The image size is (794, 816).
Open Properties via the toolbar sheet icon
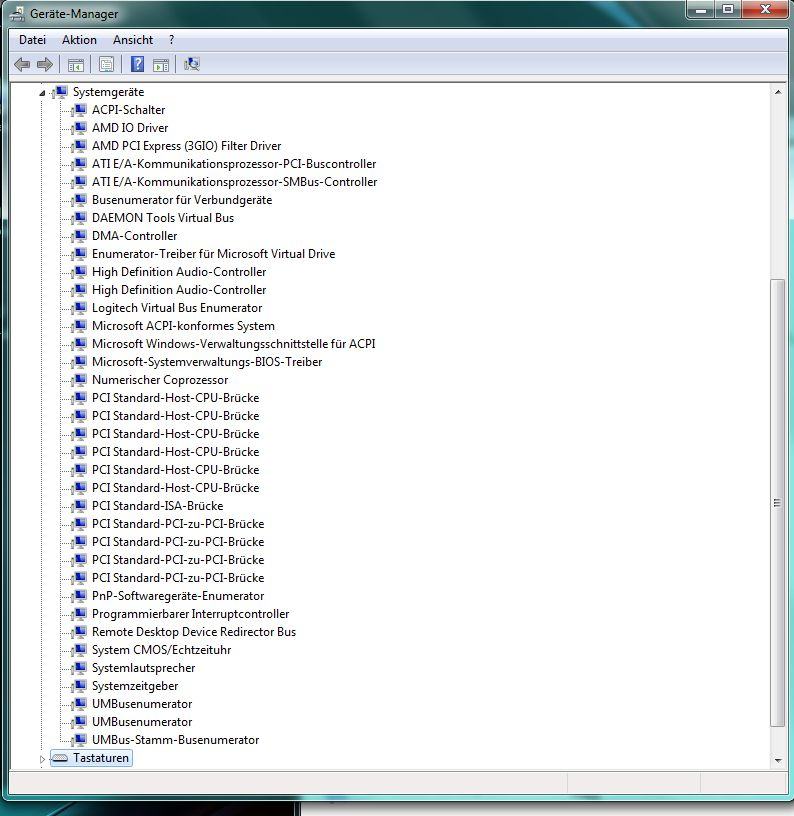(106, 65)
